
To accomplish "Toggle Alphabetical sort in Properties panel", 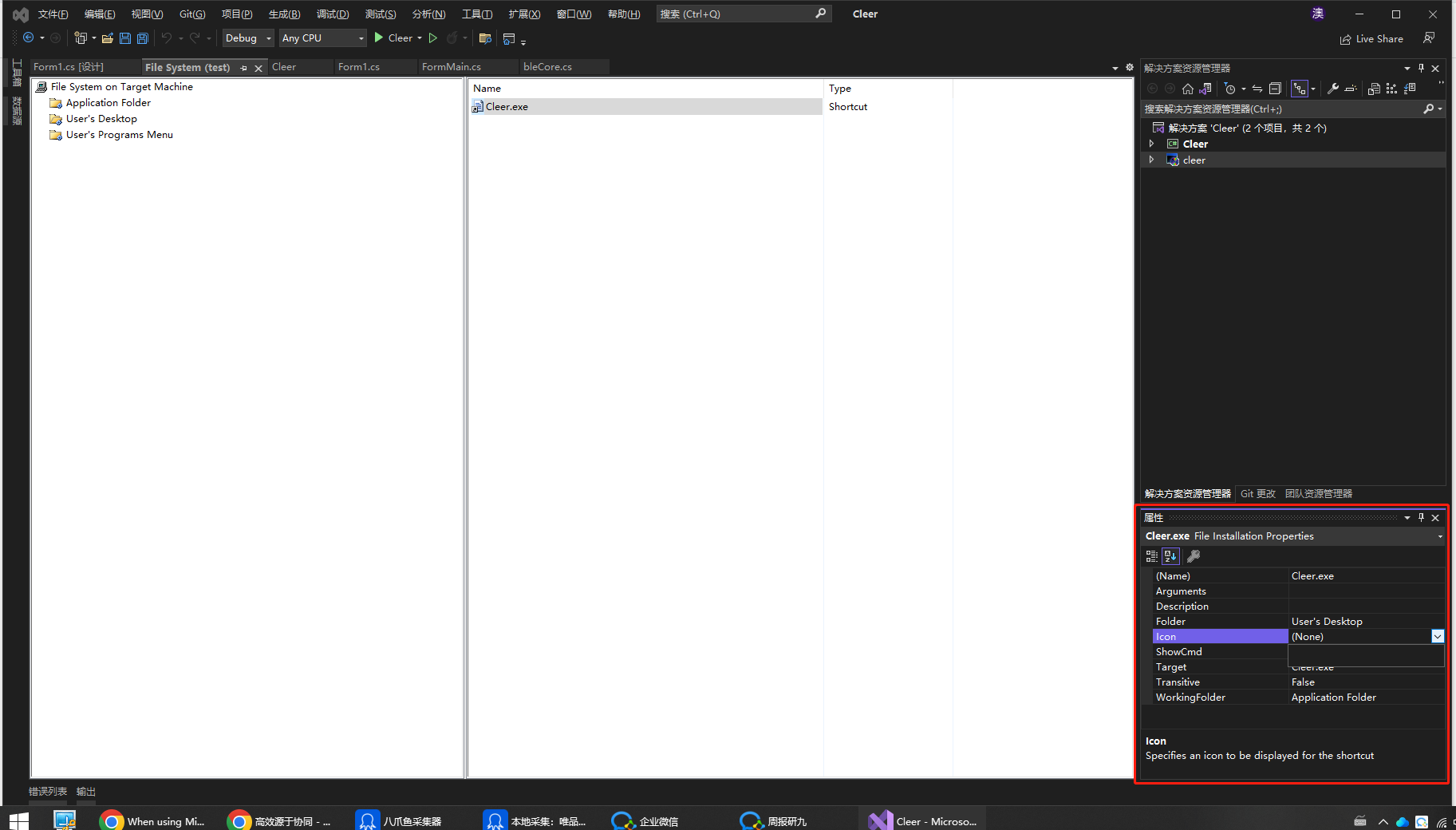I will (1170, 556).
